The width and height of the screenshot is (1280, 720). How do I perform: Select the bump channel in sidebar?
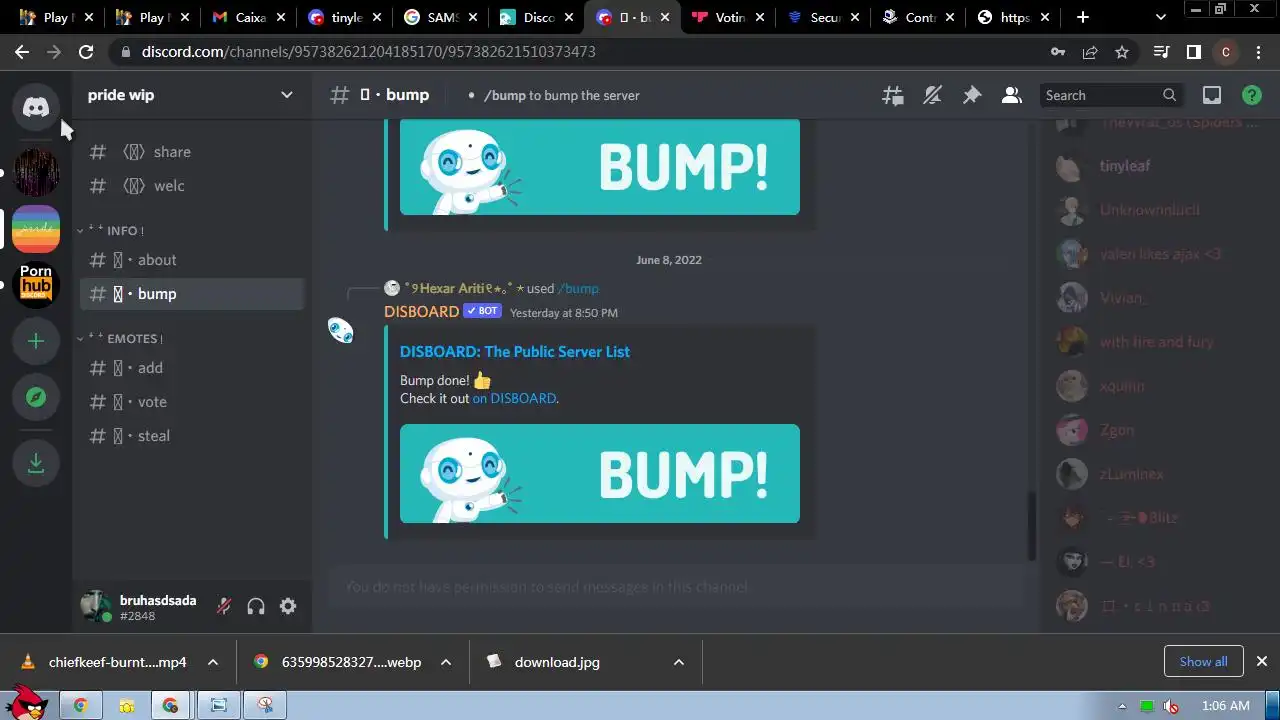point(192,294)
